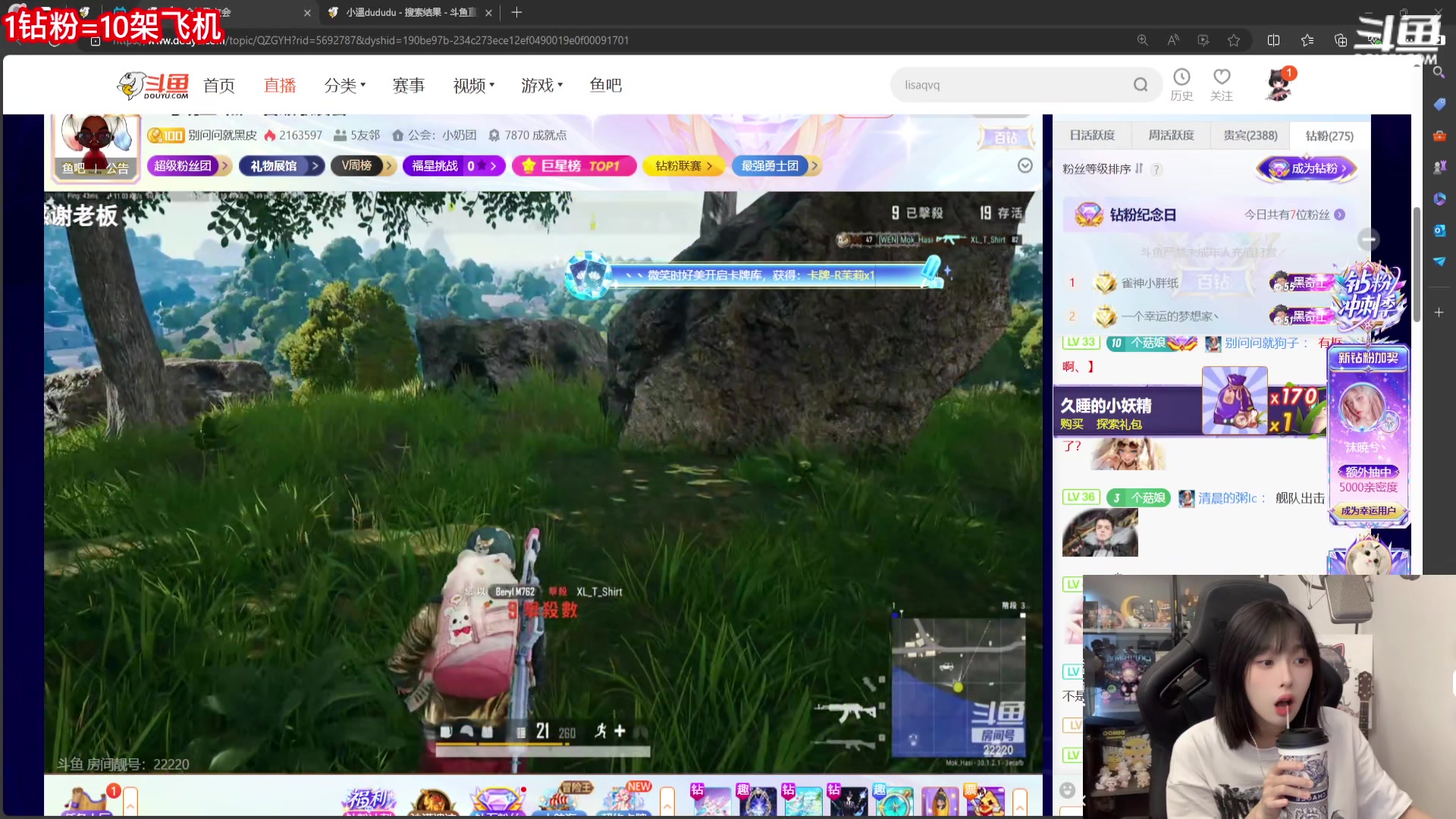Screen dimensions: 1456x819
Task: Open the 鱼吧 fish bar menu item
Action: [x=606, y=86]
